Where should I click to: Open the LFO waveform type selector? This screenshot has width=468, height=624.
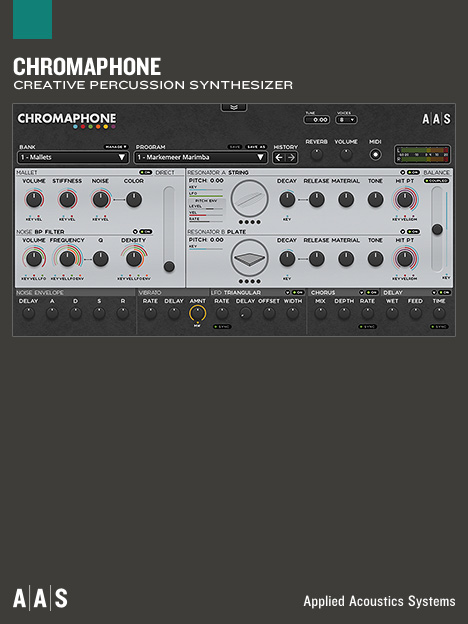pyautogui.click(x=287, y=292)
